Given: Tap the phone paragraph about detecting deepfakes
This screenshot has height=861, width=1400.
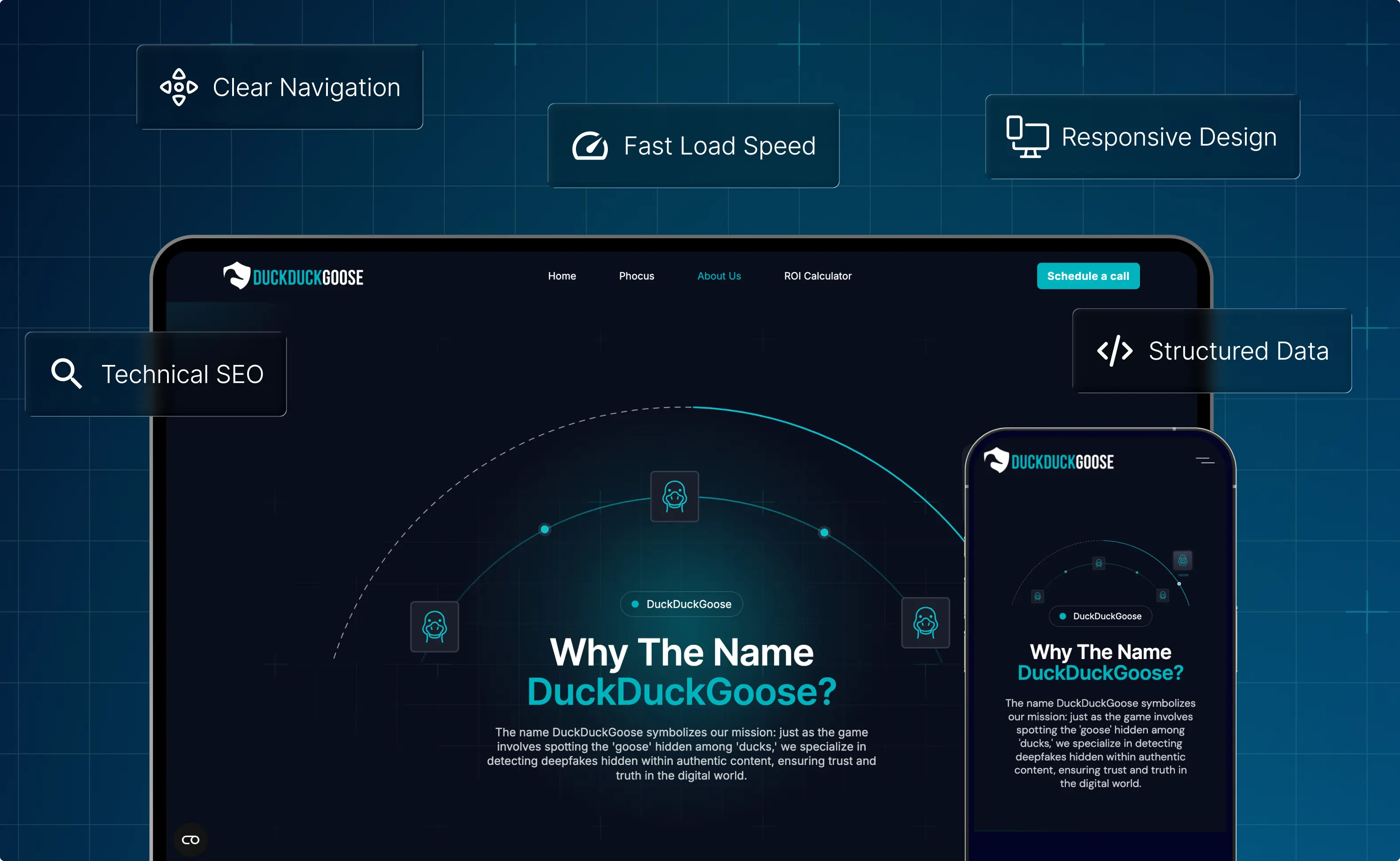Looking at the screenshot, I should [x=1101, y=743].
